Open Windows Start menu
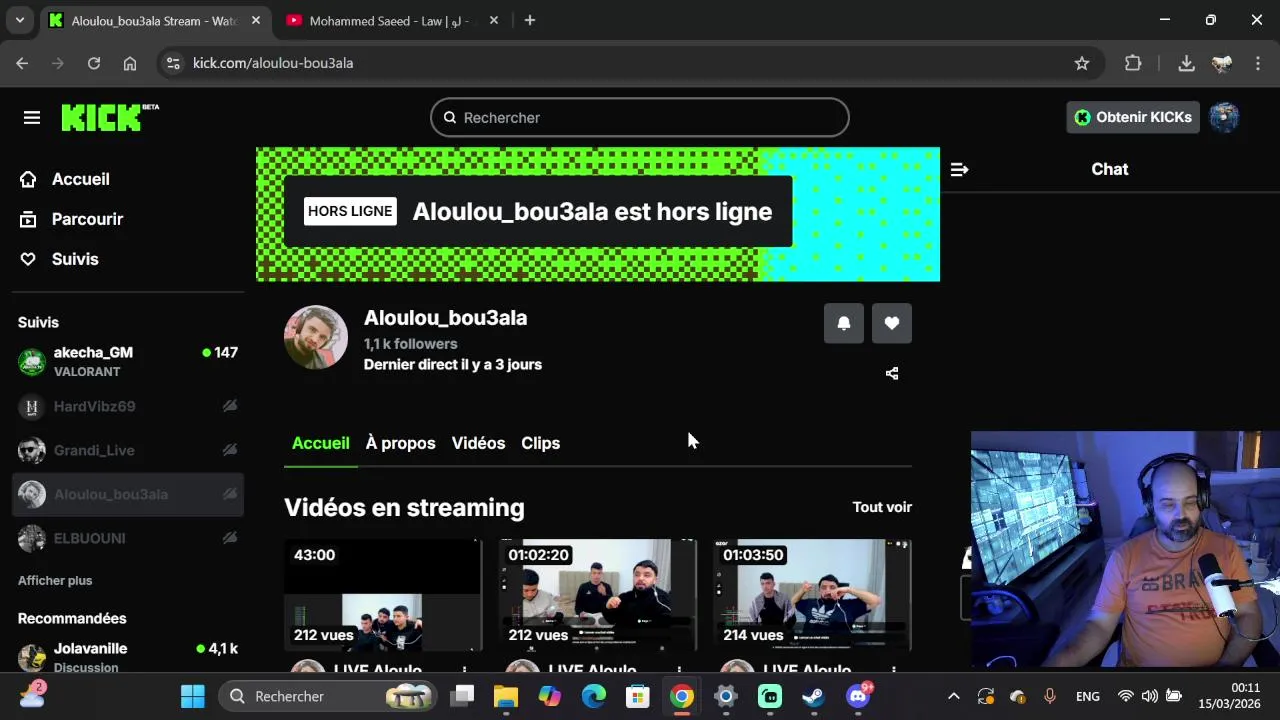 tap(193, 696)
